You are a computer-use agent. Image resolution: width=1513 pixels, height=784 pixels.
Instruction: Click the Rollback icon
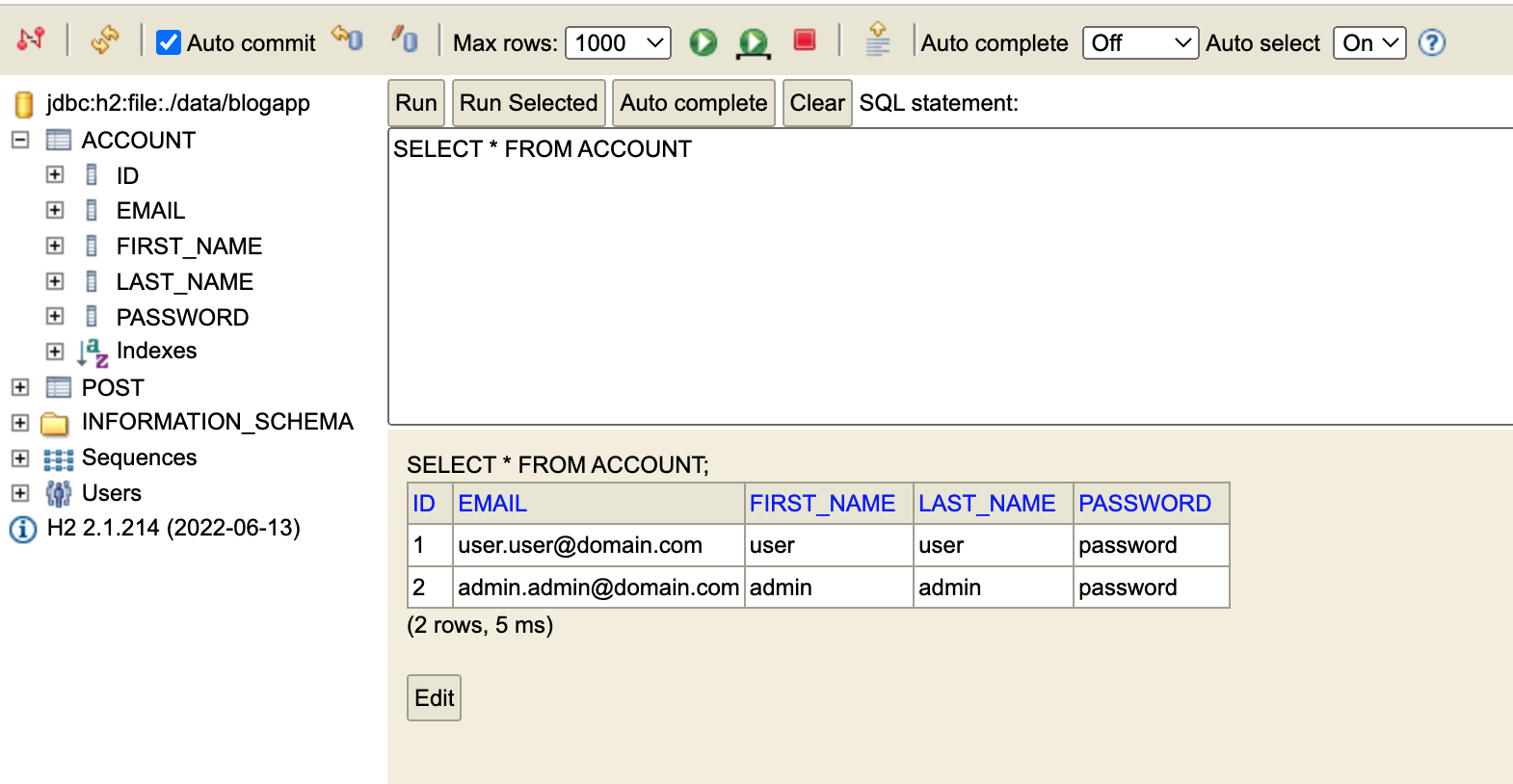[348, 38]
